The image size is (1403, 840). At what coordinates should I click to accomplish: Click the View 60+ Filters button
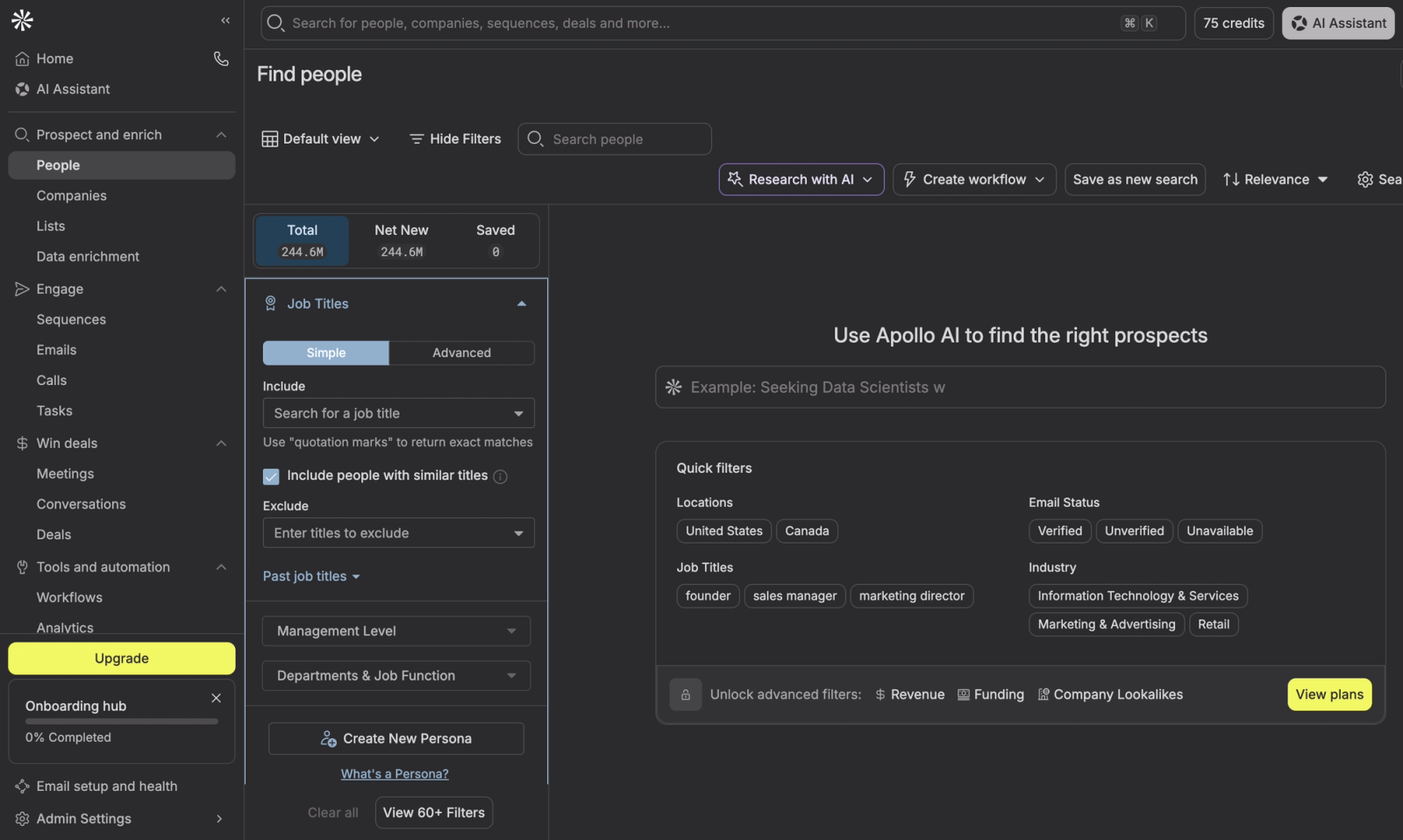click(434, 813)
